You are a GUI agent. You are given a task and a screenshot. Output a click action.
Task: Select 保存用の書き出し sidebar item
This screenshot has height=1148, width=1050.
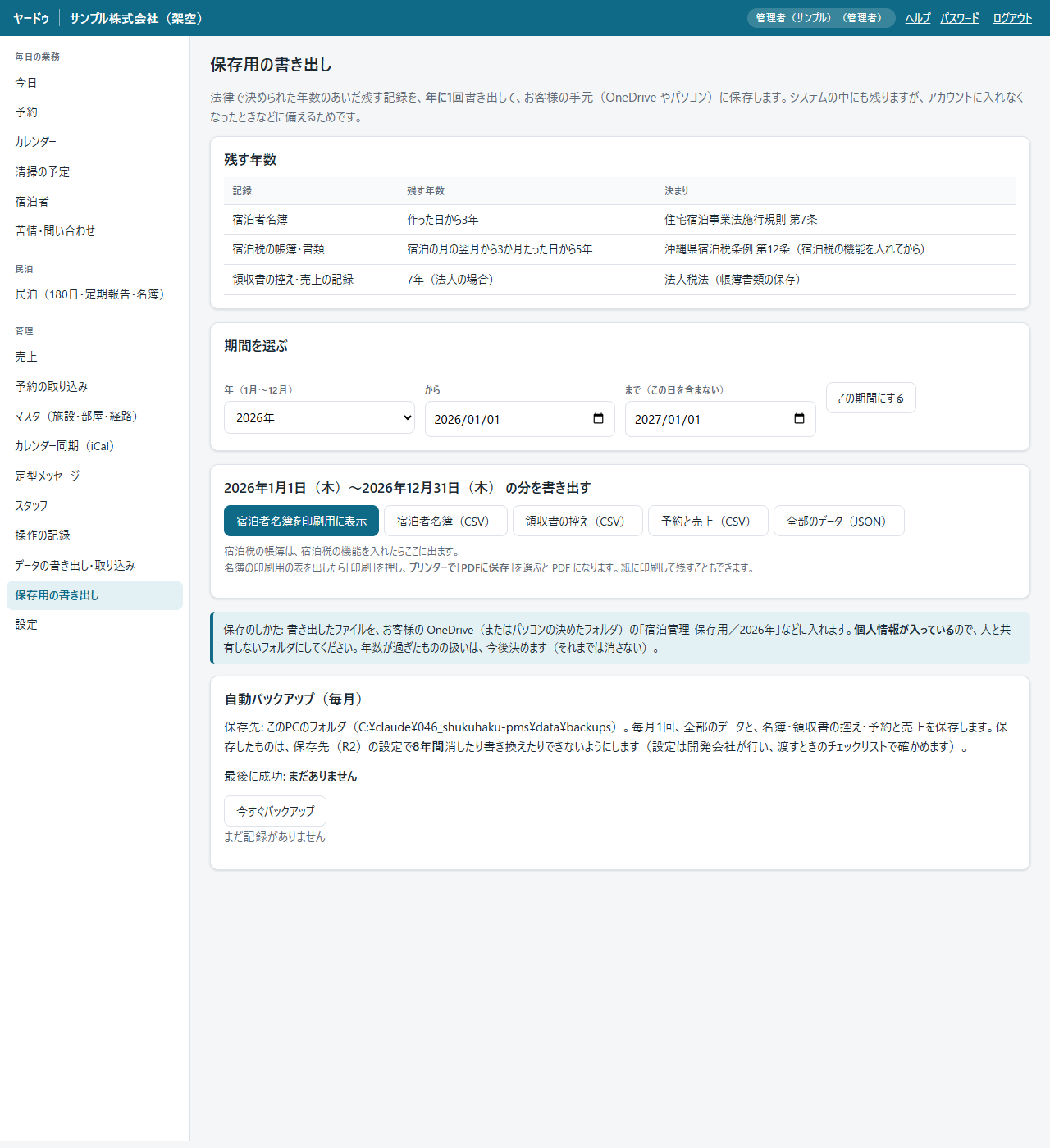[94, 595]
